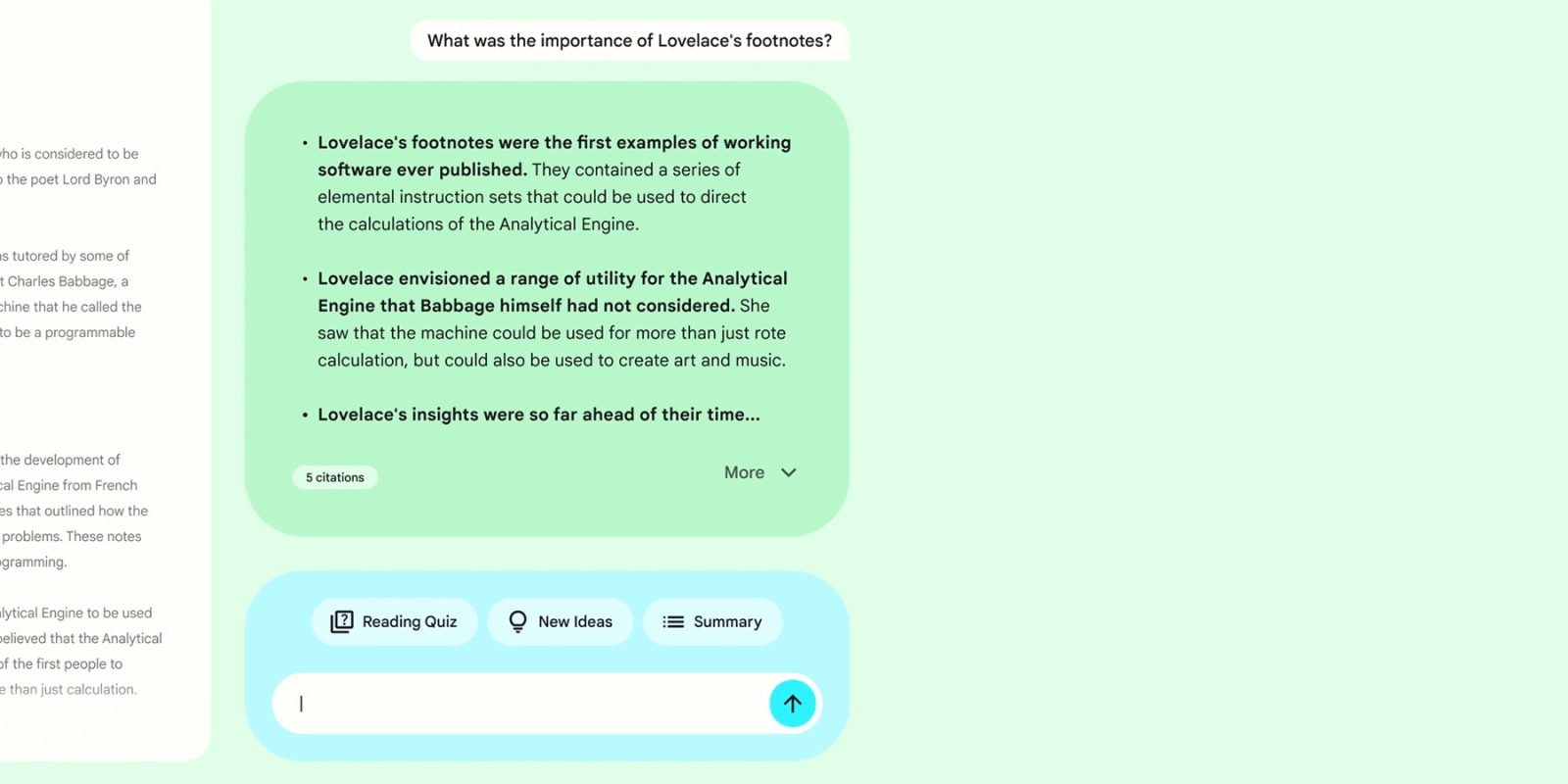This screenshot has width=1568, height=784.
Task: Click the user question about Lovelace's footnotes
Action: (x=629, y=41)
